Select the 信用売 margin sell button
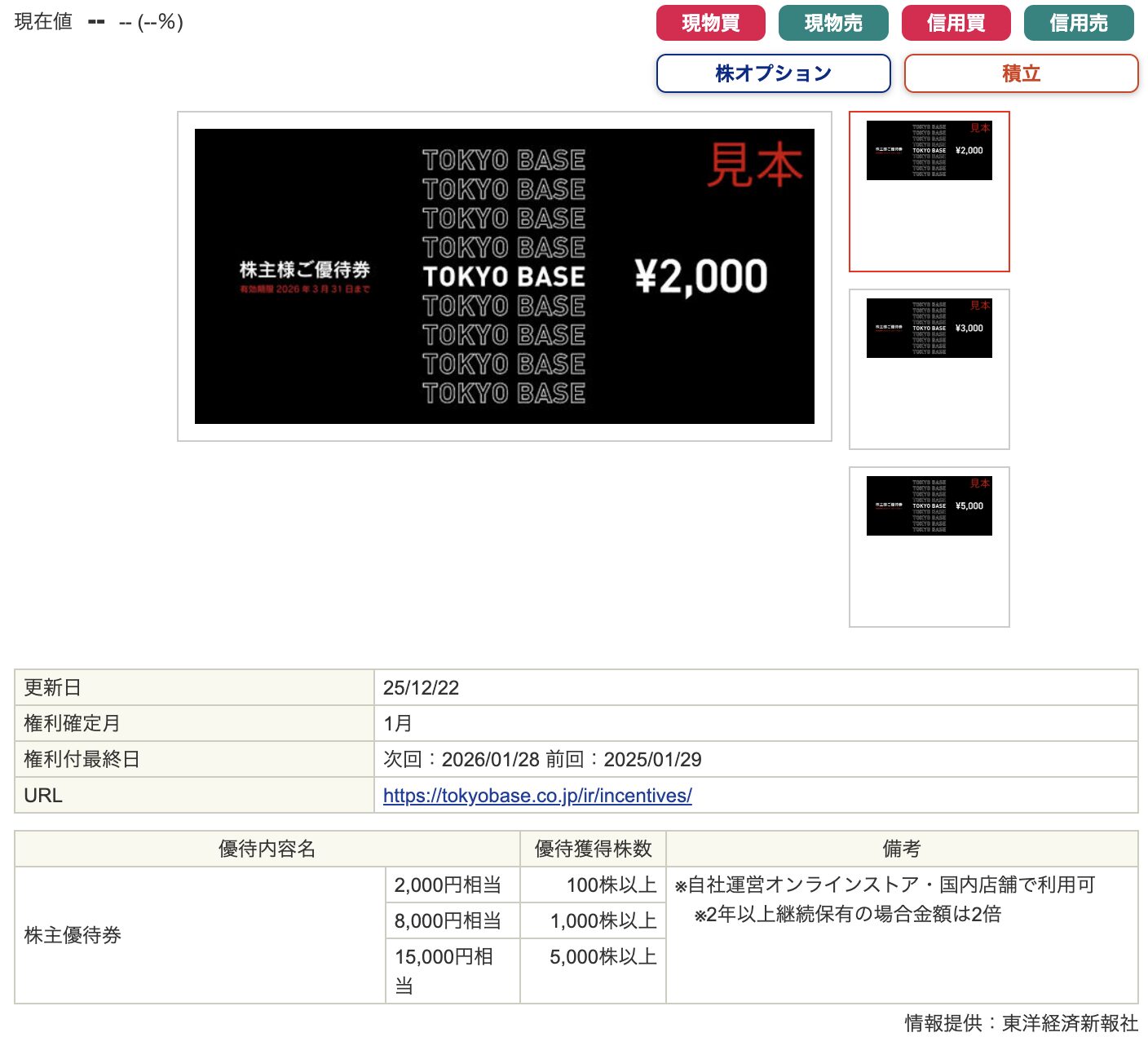 tap(1078, 23)
